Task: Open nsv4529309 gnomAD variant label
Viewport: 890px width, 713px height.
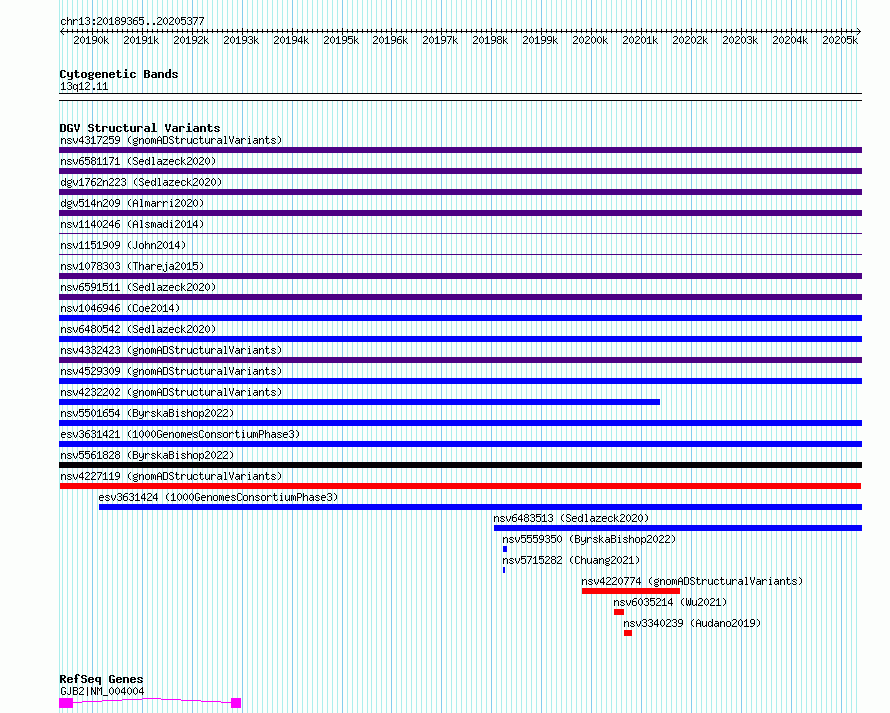Action: (x=171, y=371)
